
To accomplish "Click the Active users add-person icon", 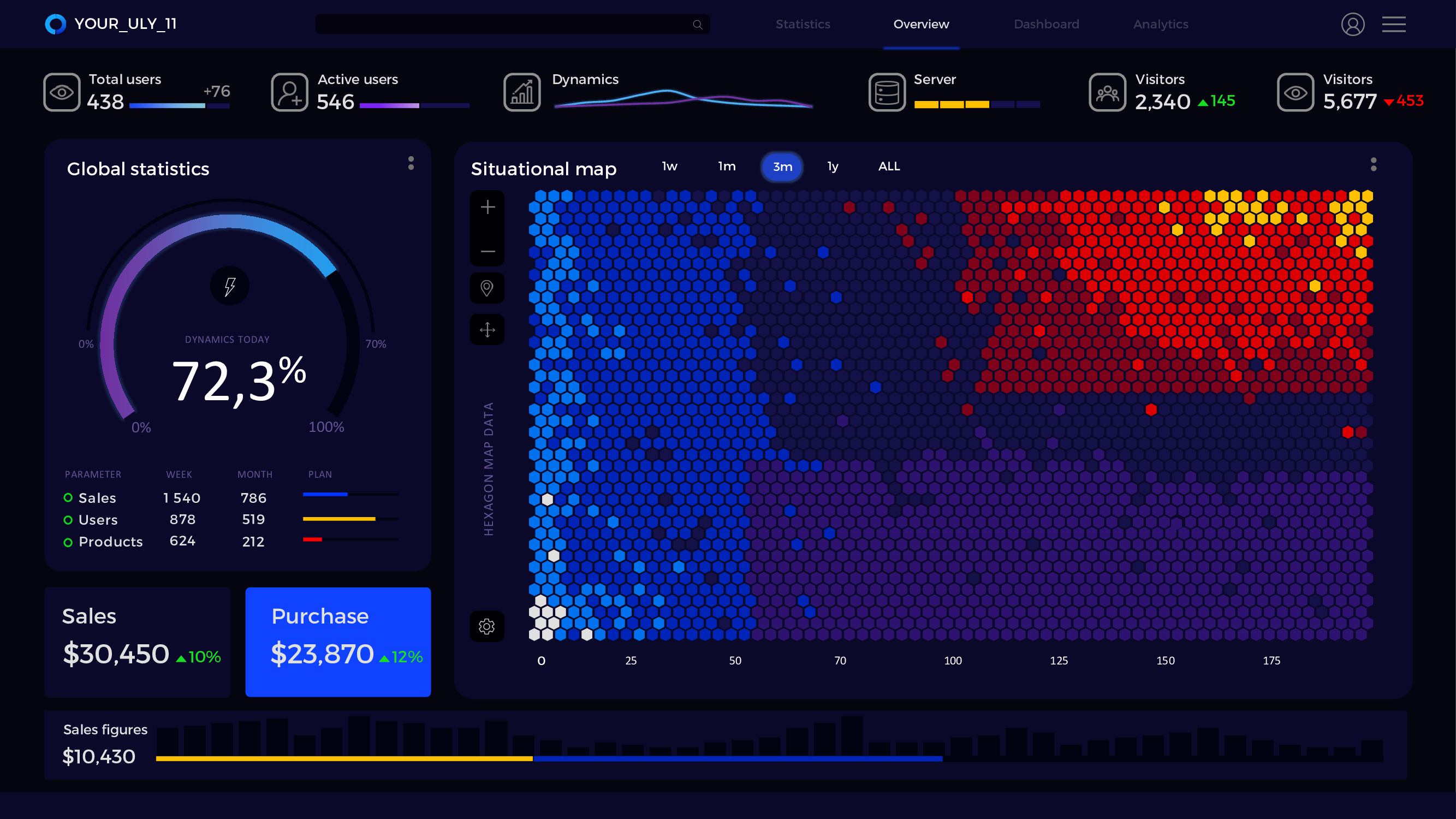I will pos(289,92).
